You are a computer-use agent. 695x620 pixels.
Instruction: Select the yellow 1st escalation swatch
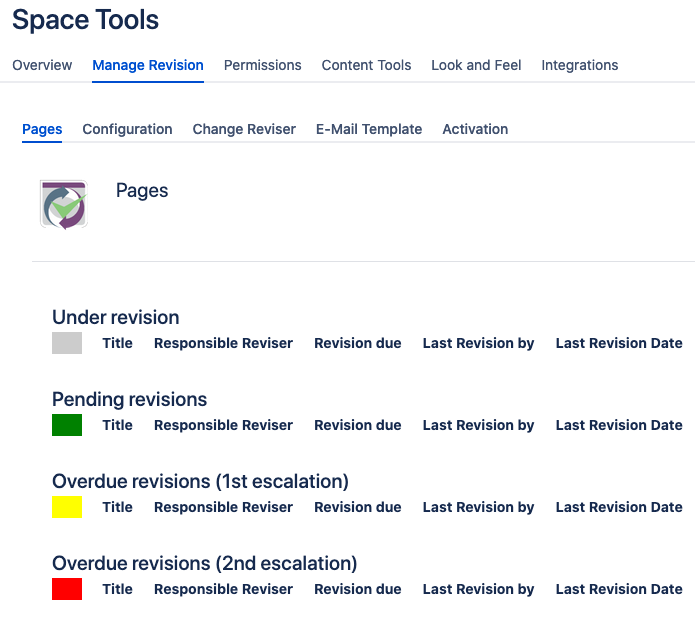67,507
